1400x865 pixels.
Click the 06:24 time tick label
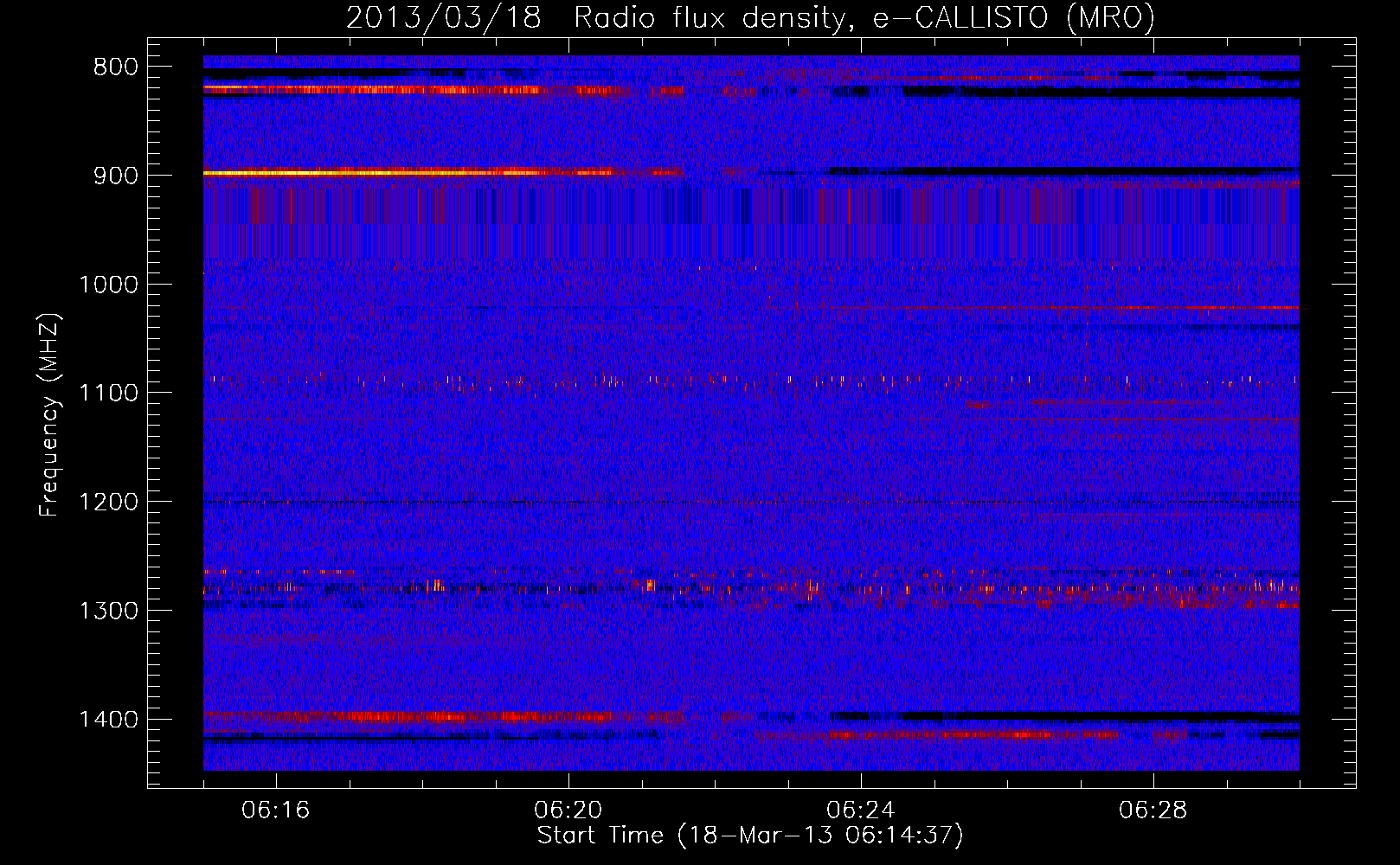pos(861,811)
